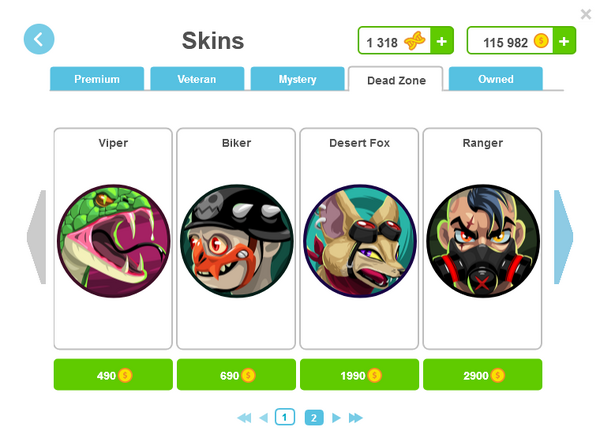Viewport: 600px width, 442px height.
Task: Go back using the blue arrow circle
Action: tap(39, 39)
